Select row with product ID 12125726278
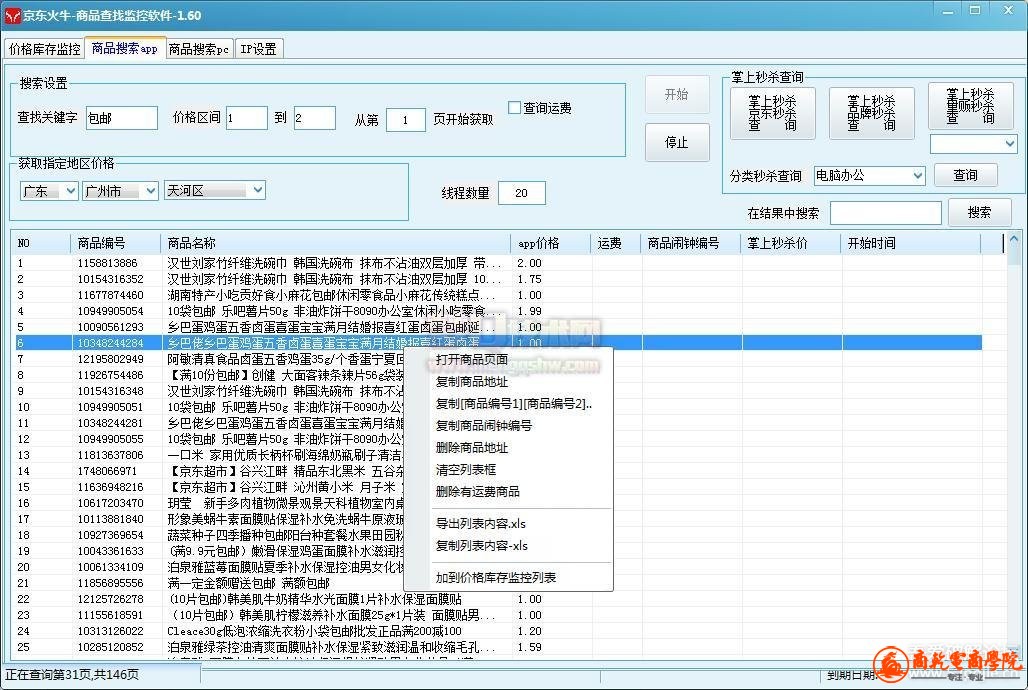1028x690 pixels. tap(498, 599)
